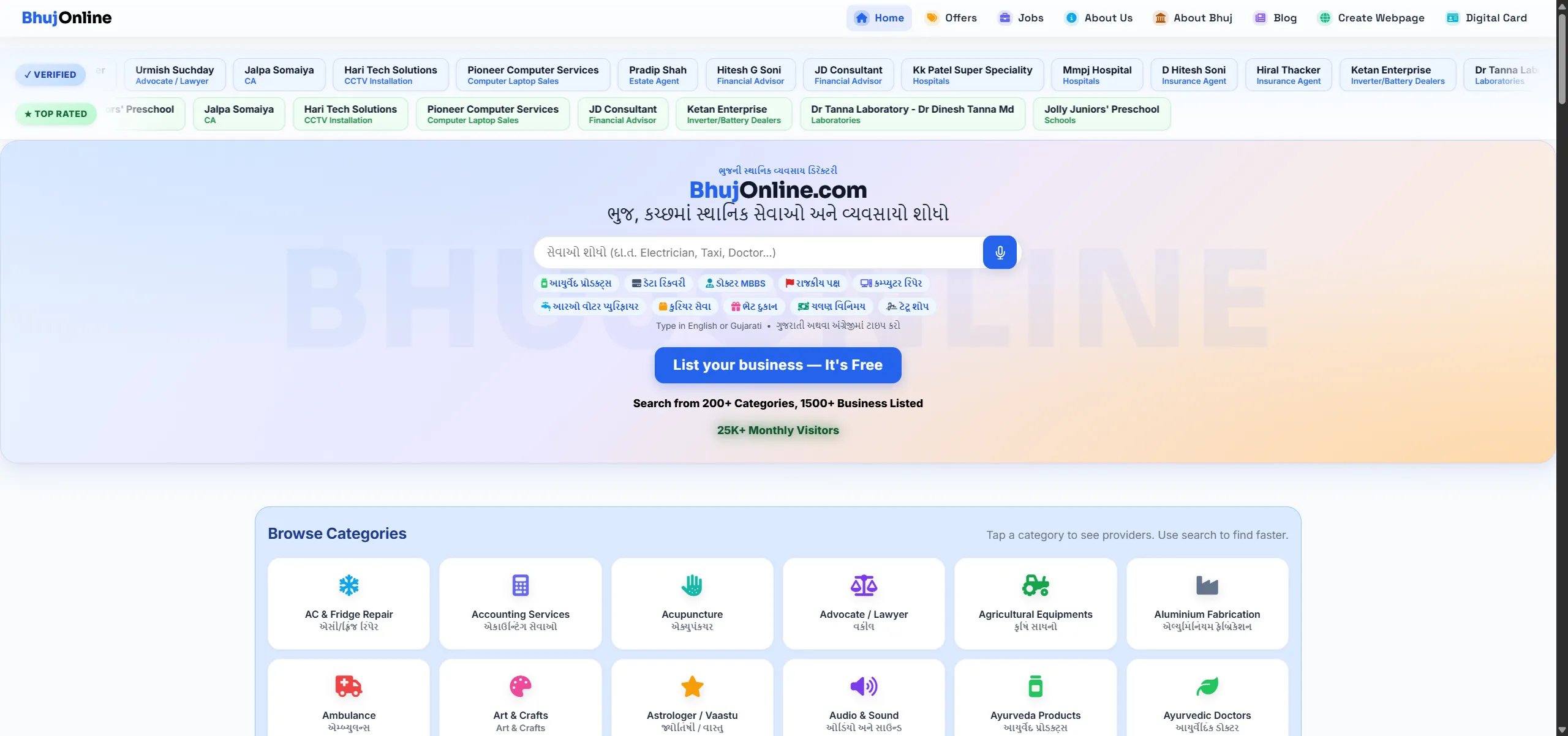Open the Blog menu item

pyautogui.click(x=1276, y=18)
